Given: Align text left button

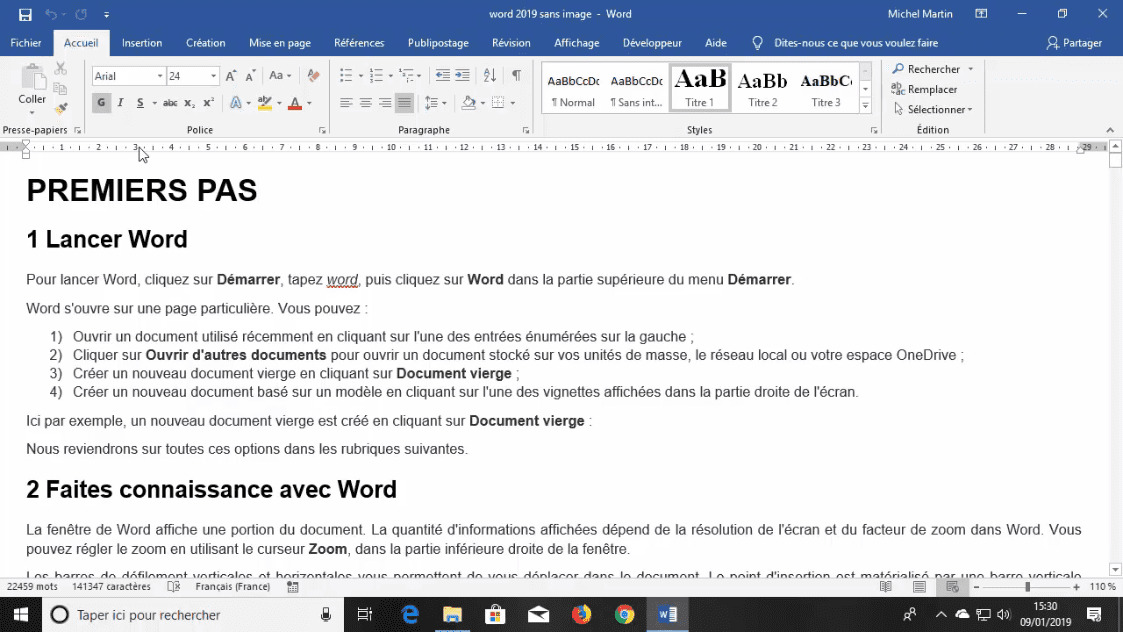Looking at the screenshot, I should point(346,103).
